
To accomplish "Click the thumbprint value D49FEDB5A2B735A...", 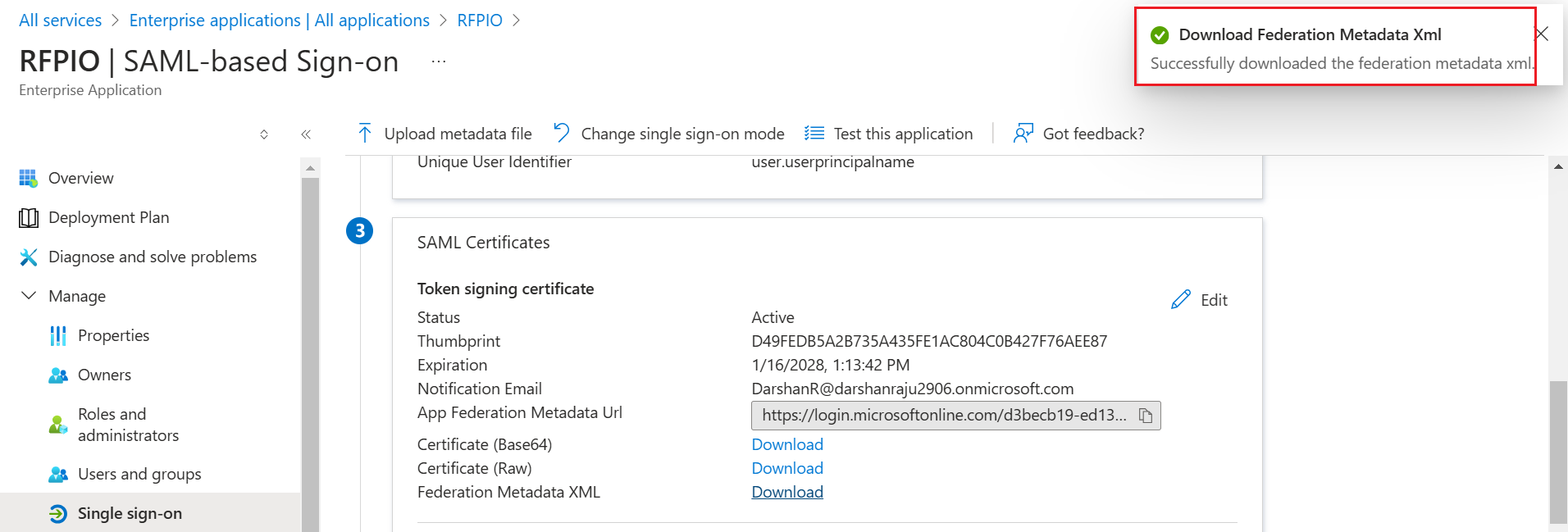I will 929,341.
